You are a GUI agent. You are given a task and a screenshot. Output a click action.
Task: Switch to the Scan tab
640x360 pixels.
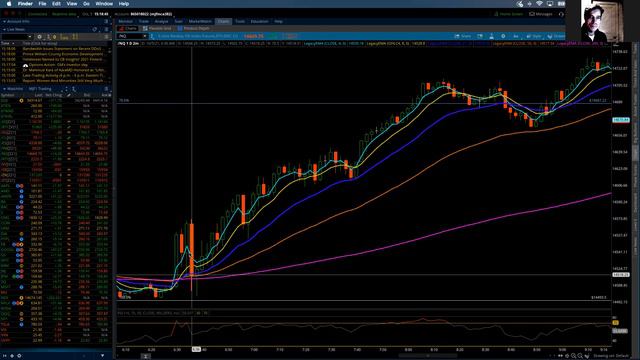[178, 21]
